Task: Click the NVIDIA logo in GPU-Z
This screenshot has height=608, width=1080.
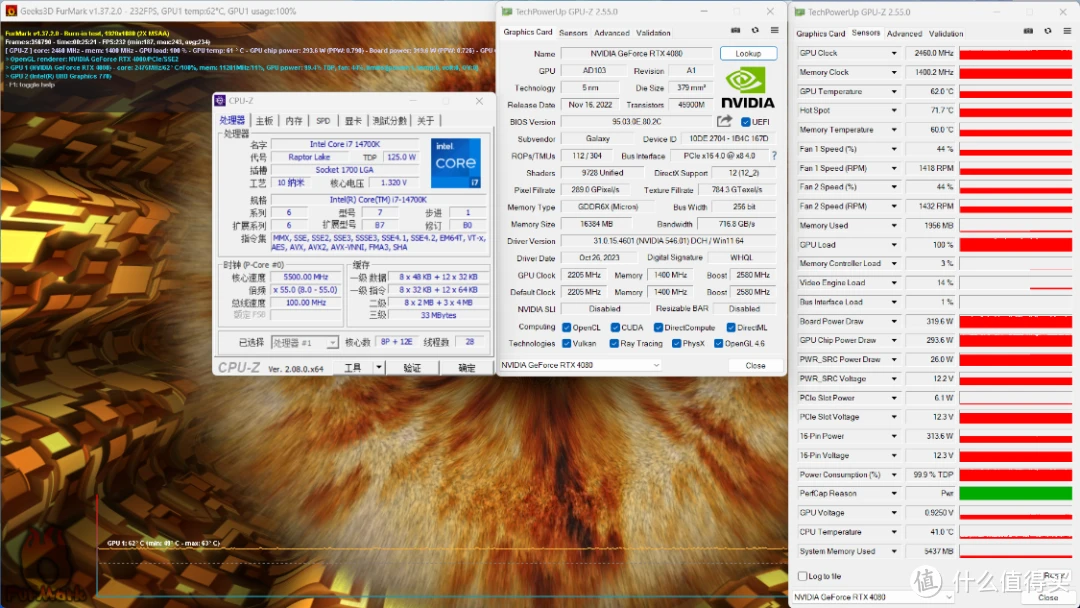Action: [x=747, y=88]
